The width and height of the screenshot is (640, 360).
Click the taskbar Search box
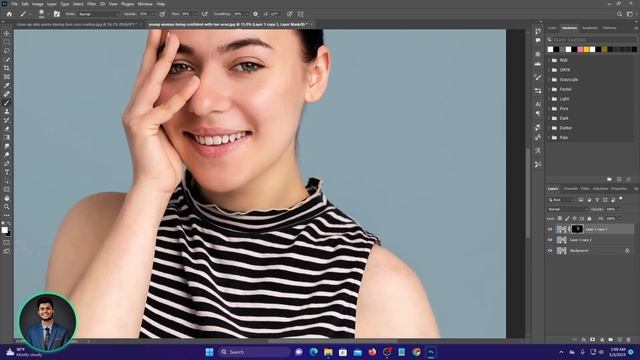pyautogui.click(x=254, y=352)
